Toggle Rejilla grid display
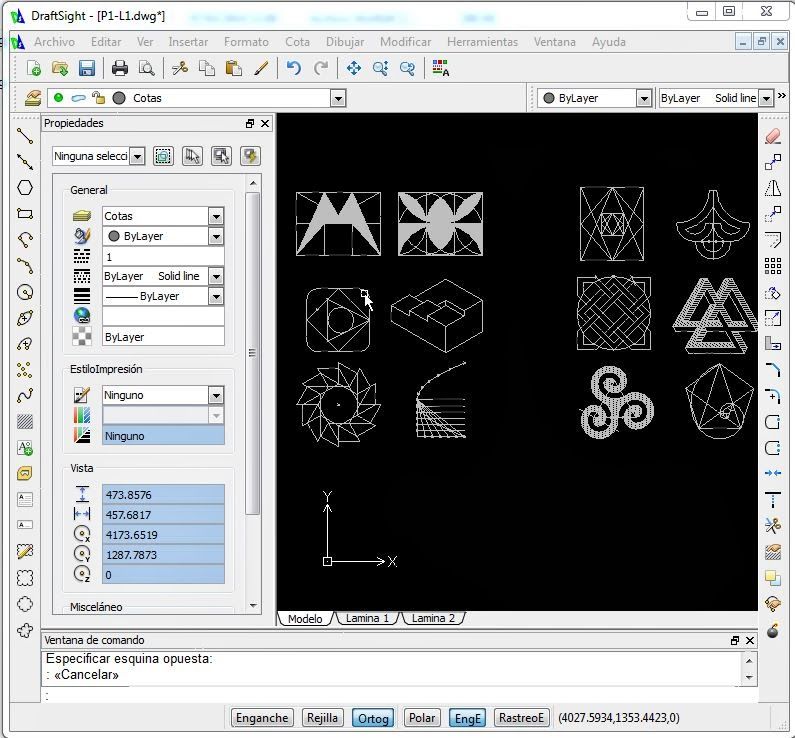 coord(322,717)
